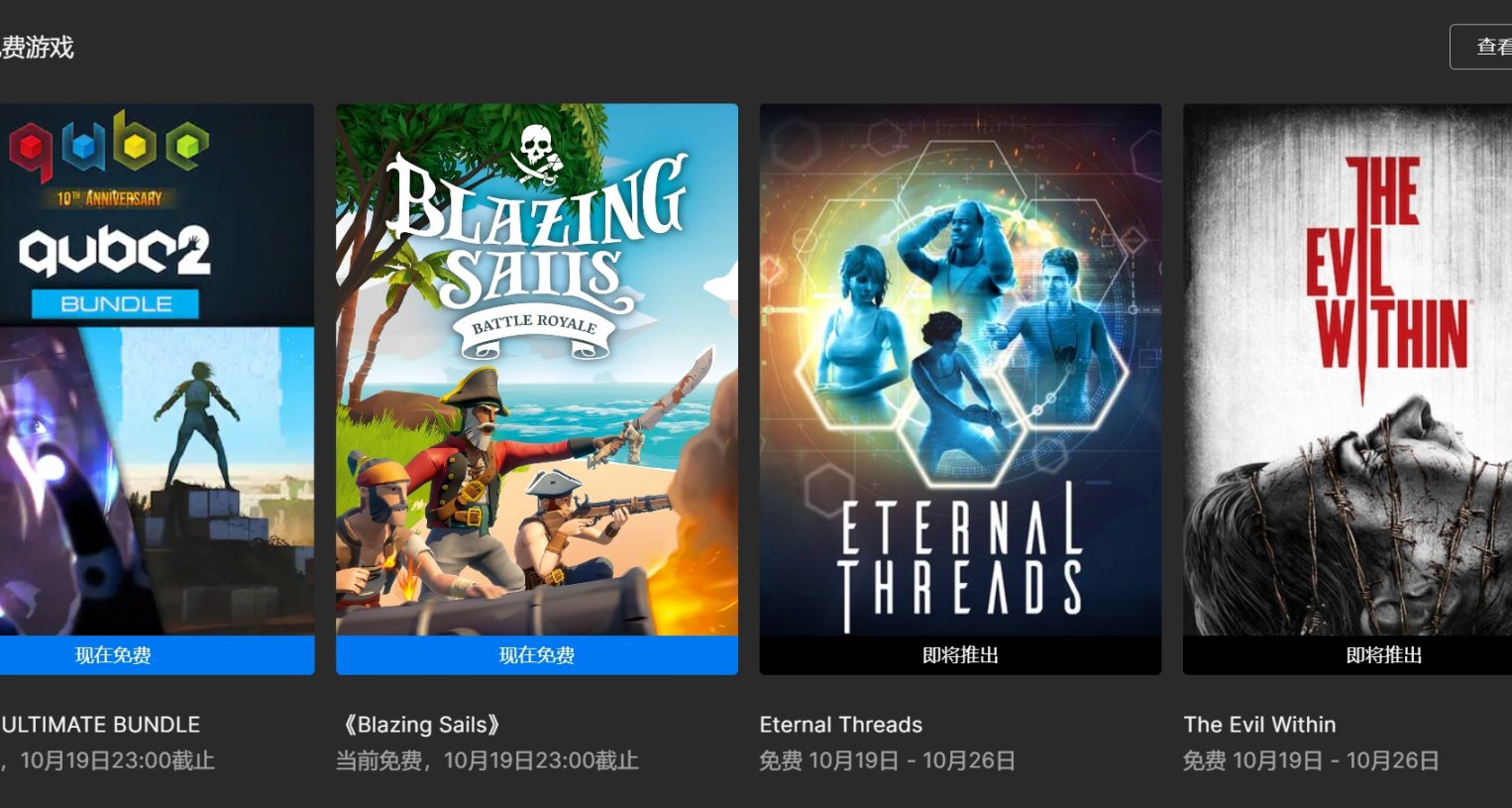Click the Eternal Threads free date range text
The image size is (1512, 808).
[x=888, y=760]
